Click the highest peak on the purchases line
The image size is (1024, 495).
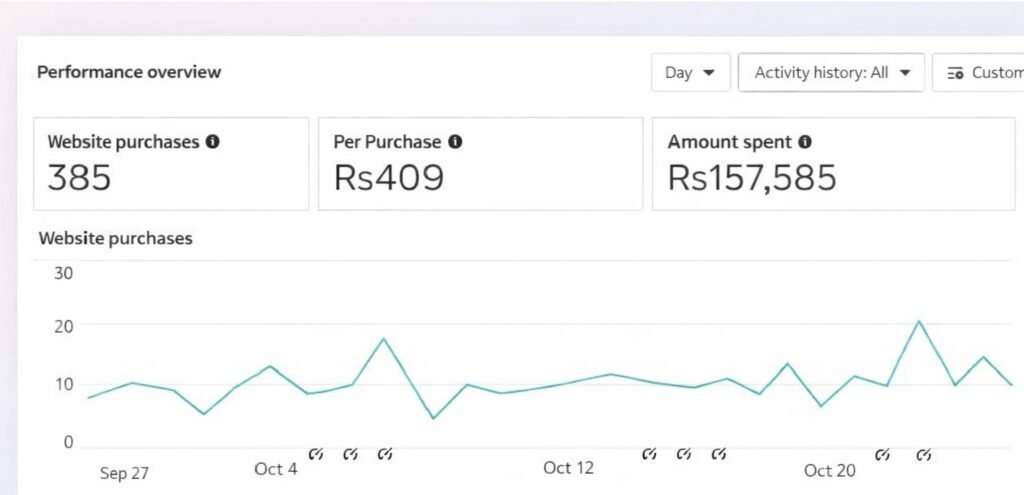coord(919,321)
